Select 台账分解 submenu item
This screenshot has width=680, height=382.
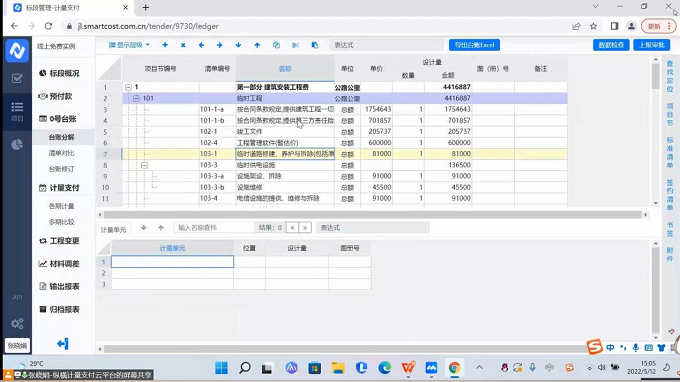click(62, 137)
